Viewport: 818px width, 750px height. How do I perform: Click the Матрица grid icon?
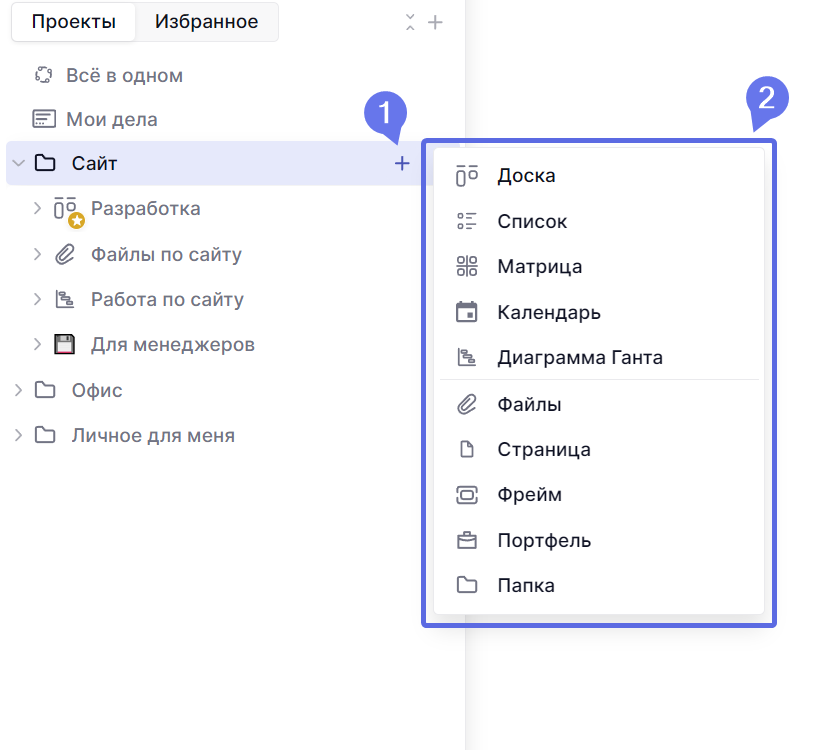click(466, 266)
